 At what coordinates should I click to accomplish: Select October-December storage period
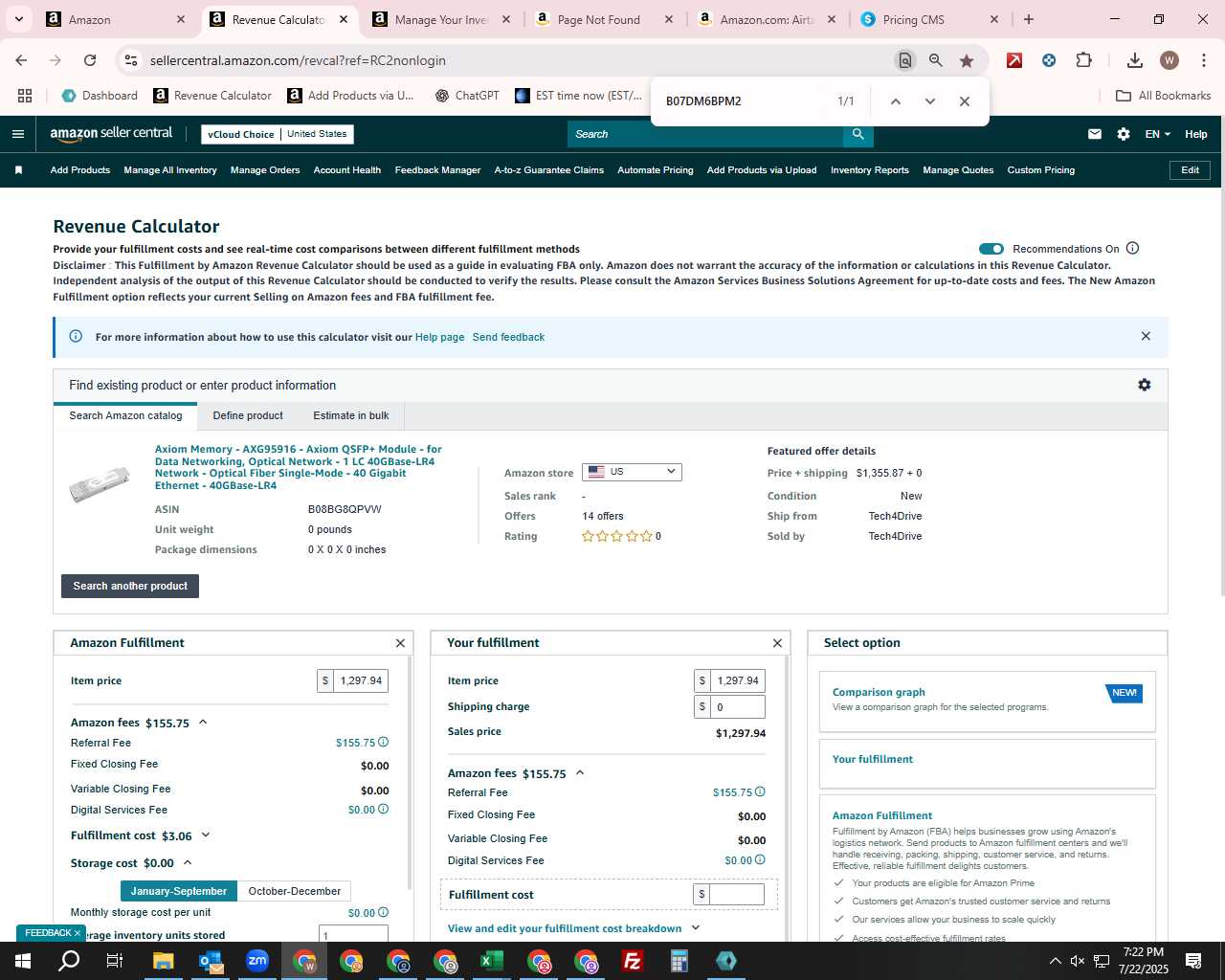coord(294,891)
